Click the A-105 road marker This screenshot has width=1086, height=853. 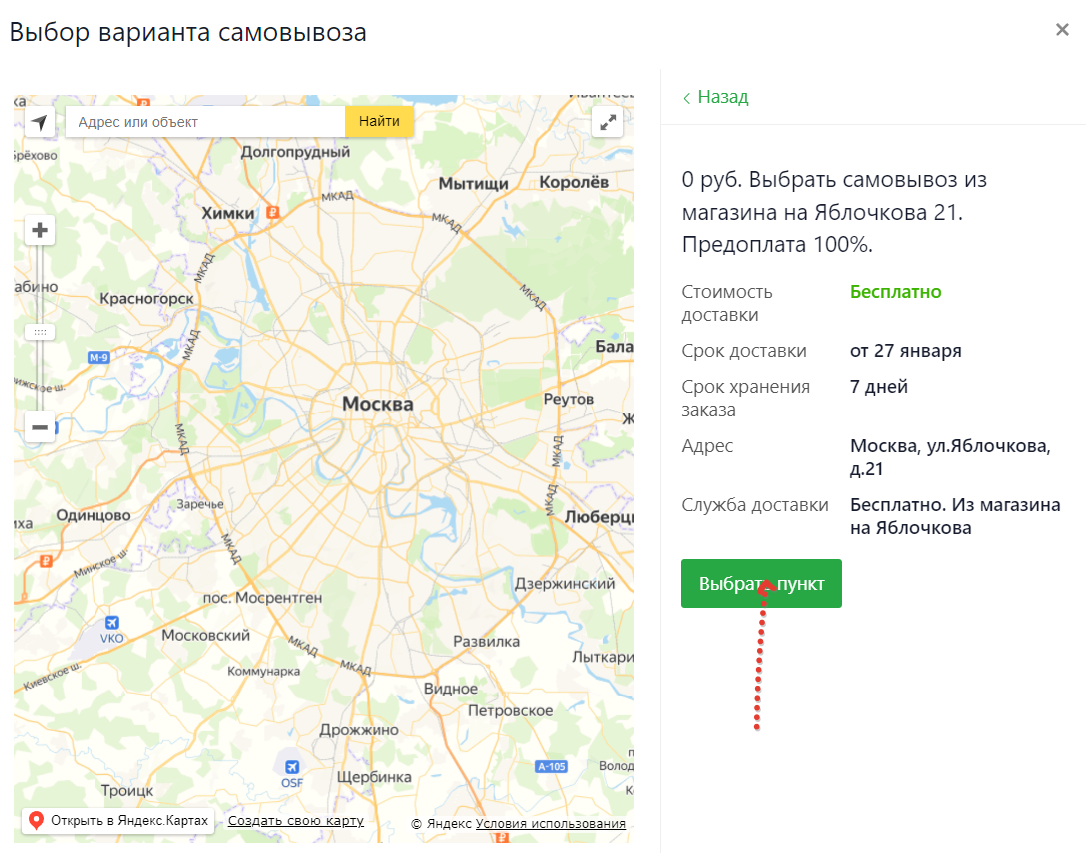(x=551, y=767)
